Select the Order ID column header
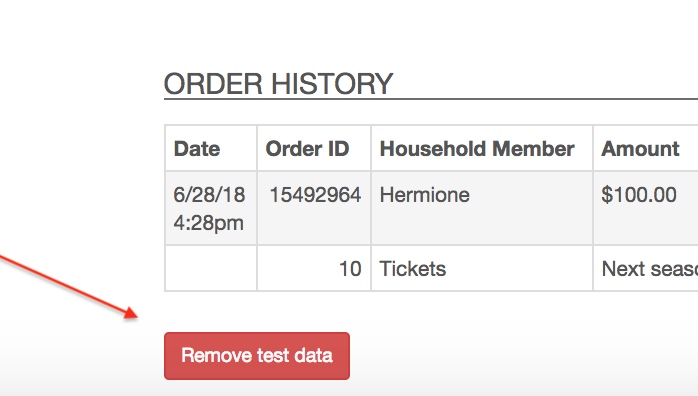The height and width of the screenshot is (396, 698). point(307,149)
